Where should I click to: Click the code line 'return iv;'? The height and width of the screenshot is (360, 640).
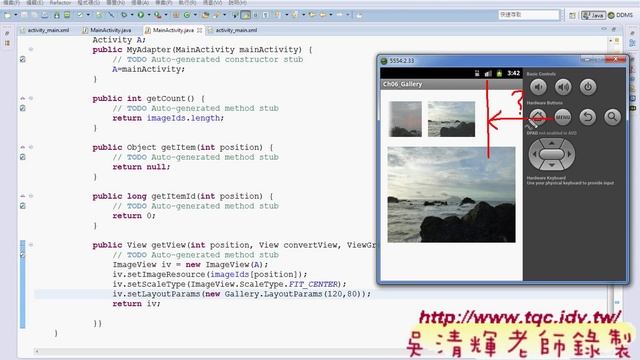(x=137, y=304)
